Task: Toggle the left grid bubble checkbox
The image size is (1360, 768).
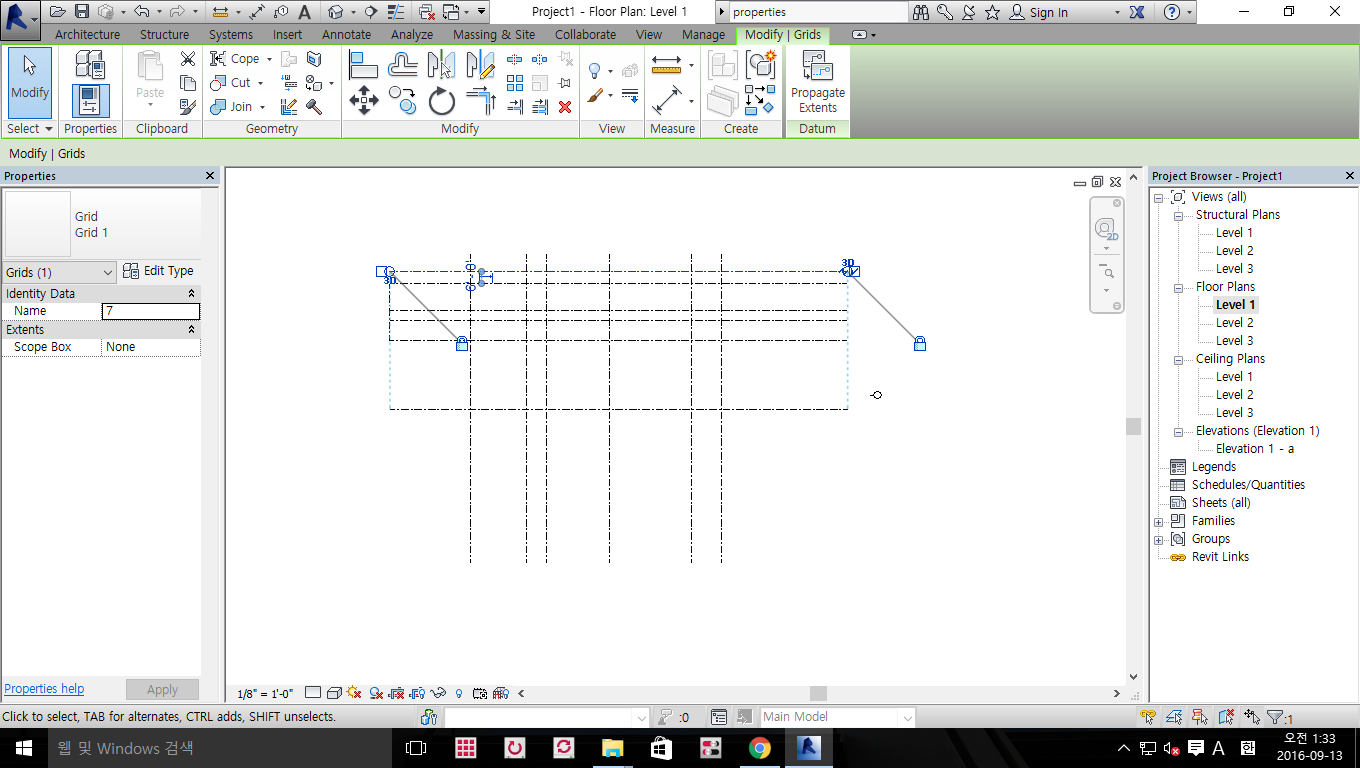Action: 382,271
